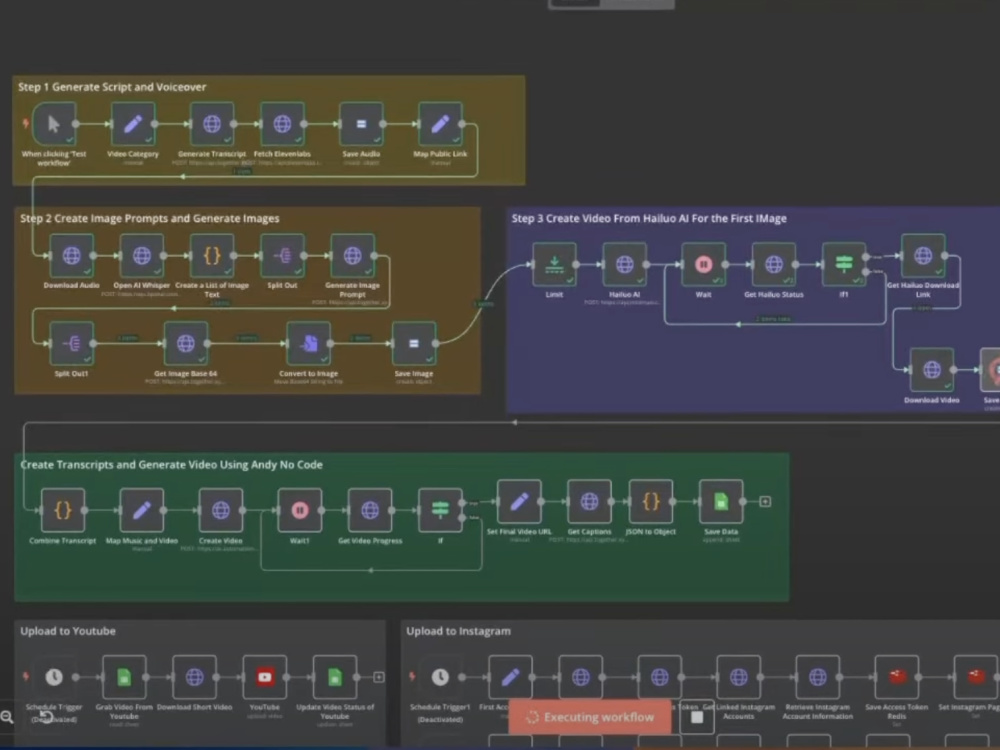Select the Generate Transcript HTTP node
Viewport: 1000px width, 750px height.
pyautogui.click(x=212, y=124)
